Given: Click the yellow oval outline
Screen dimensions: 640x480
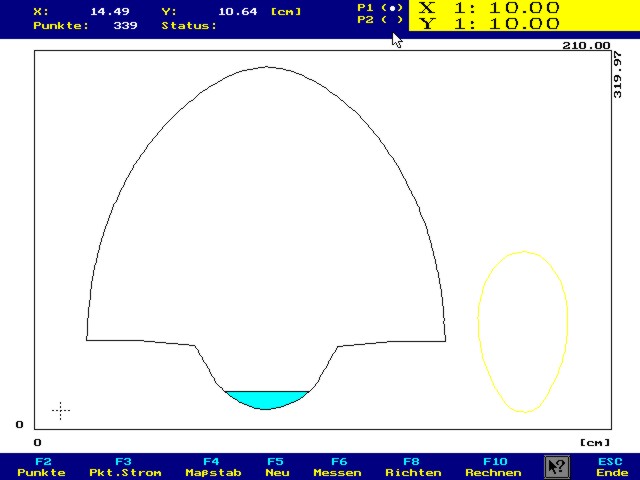Looking at the screenshot, I should [523, 332].
